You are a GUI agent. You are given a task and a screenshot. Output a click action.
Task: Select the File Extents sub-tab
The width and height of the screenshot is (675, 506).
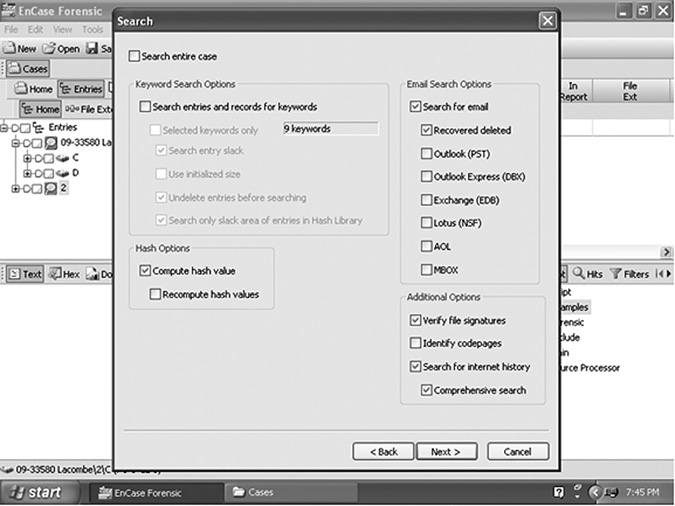(88, 109)
